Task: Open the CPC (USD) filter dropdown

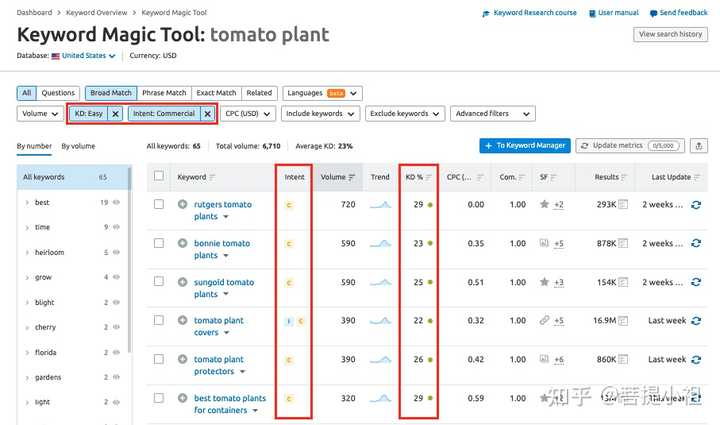Action: (x=248, y=114)
